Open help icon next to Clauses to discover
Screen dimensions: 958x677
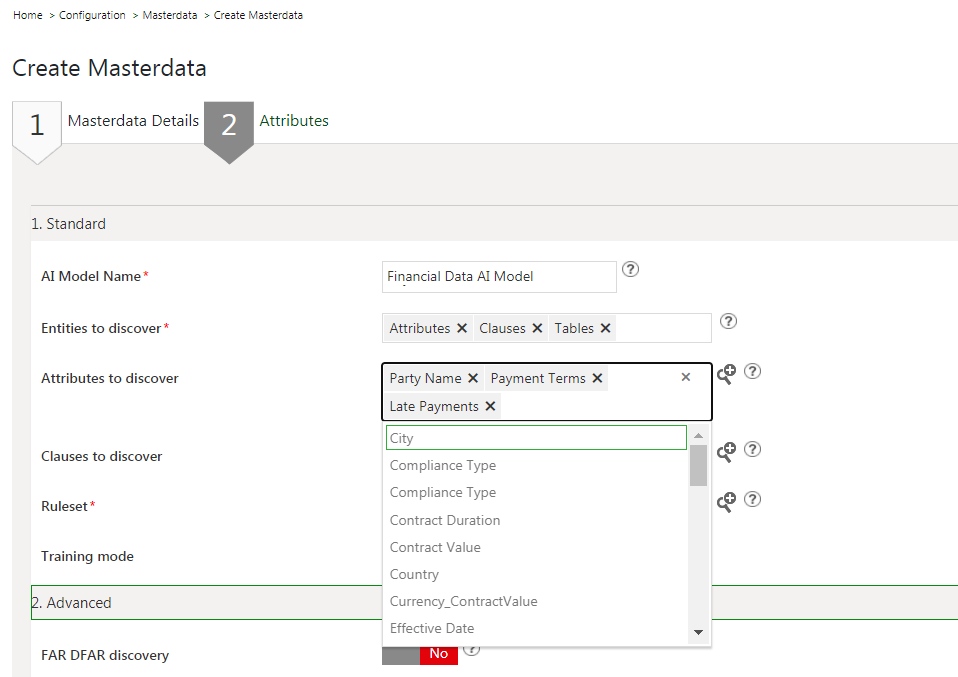tap(753, 449)
